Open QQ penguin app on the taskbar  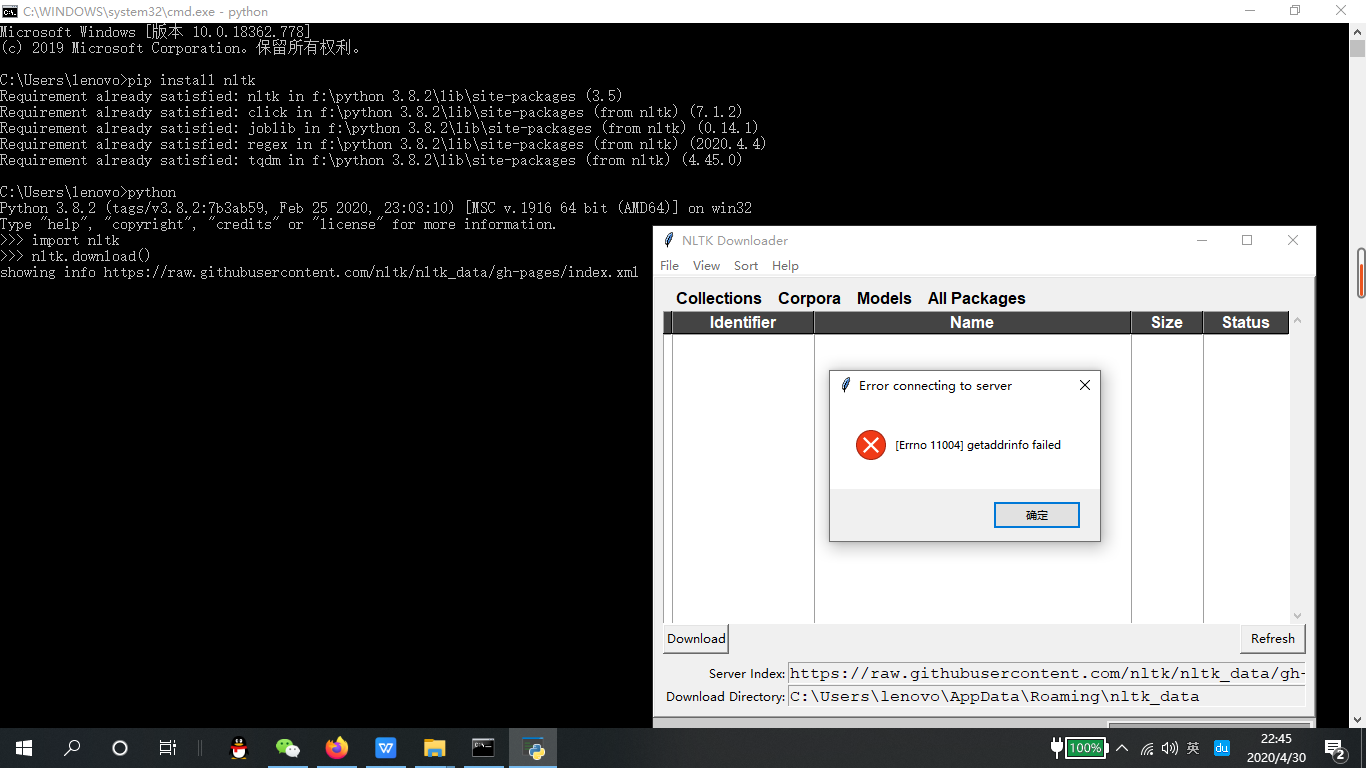[238, 748]
